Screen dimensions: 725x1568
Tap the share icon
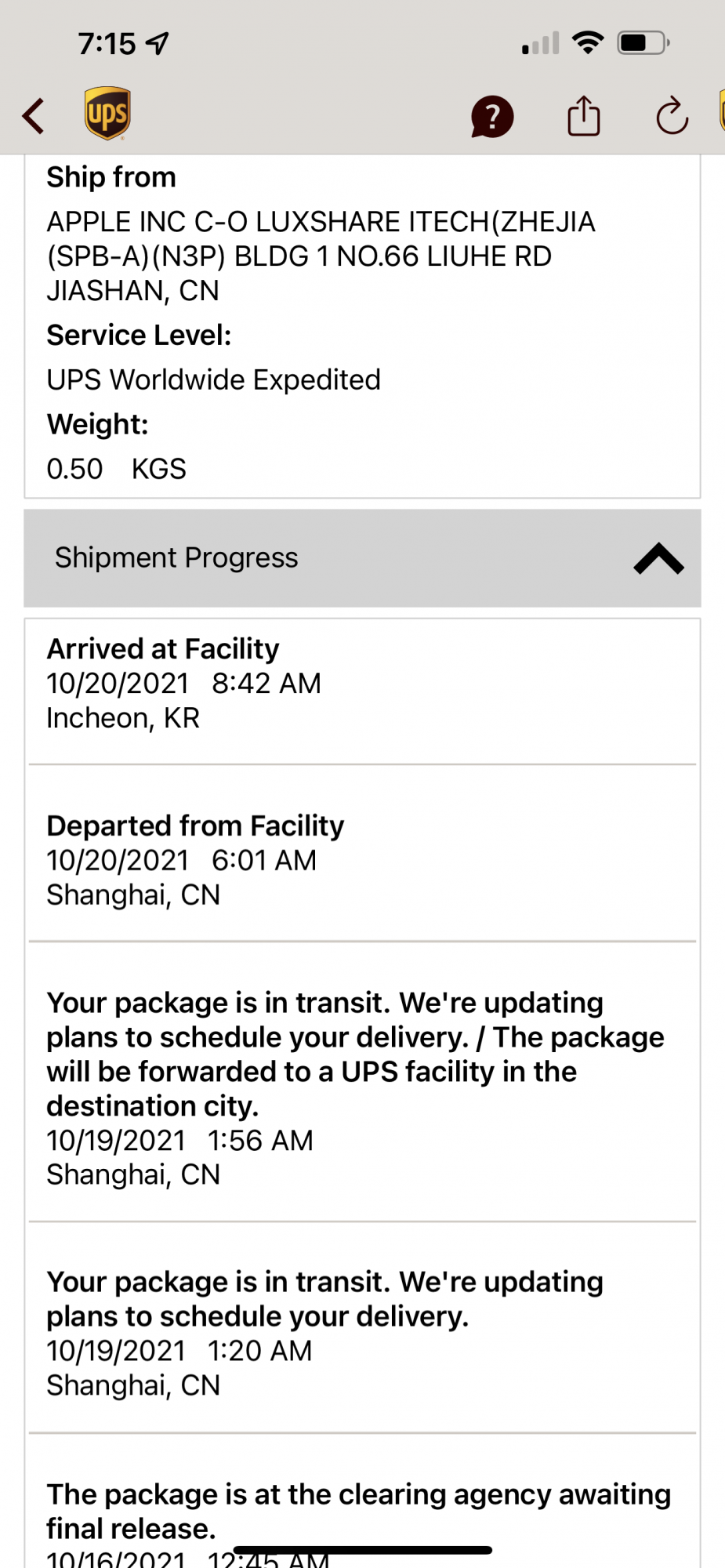583,116
